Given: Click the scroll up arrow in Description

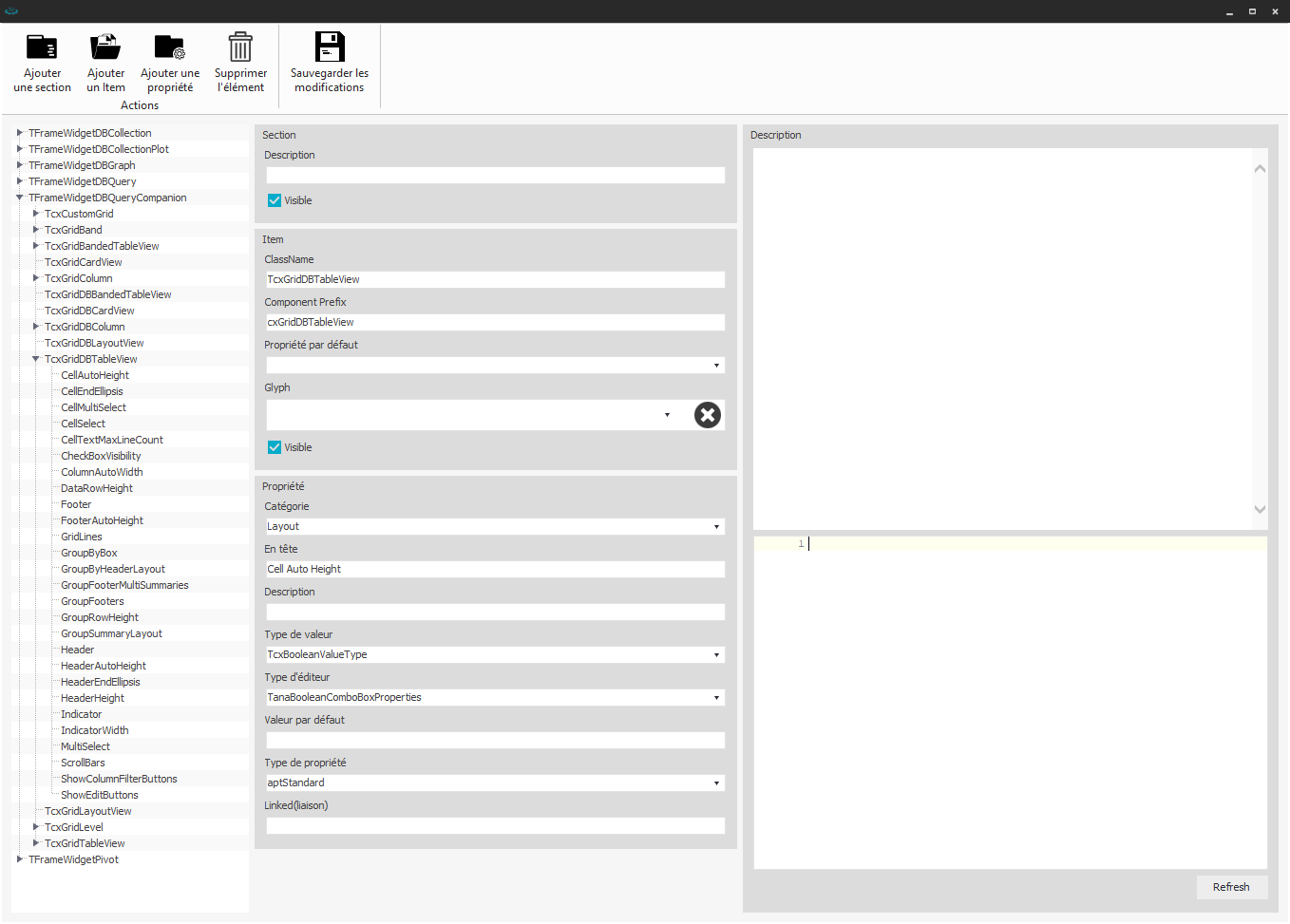Looking at the screenshot, I should coord(1260,168).
